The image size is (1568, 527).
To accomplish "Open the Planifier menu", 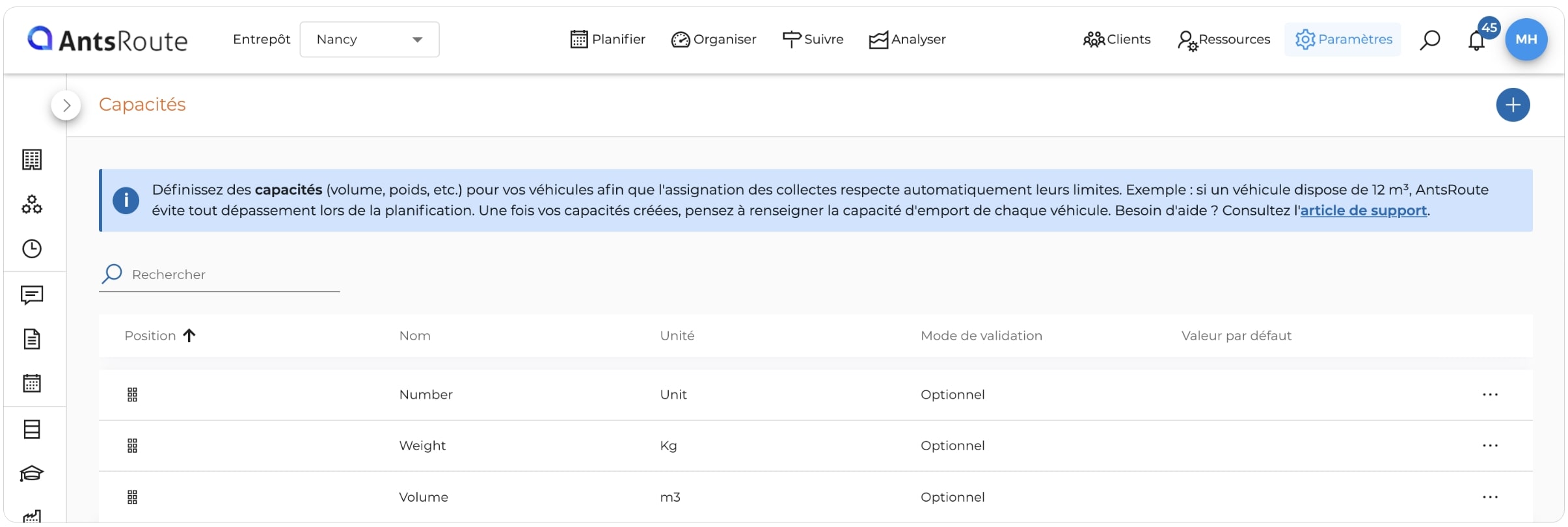I will coord(608,40).
